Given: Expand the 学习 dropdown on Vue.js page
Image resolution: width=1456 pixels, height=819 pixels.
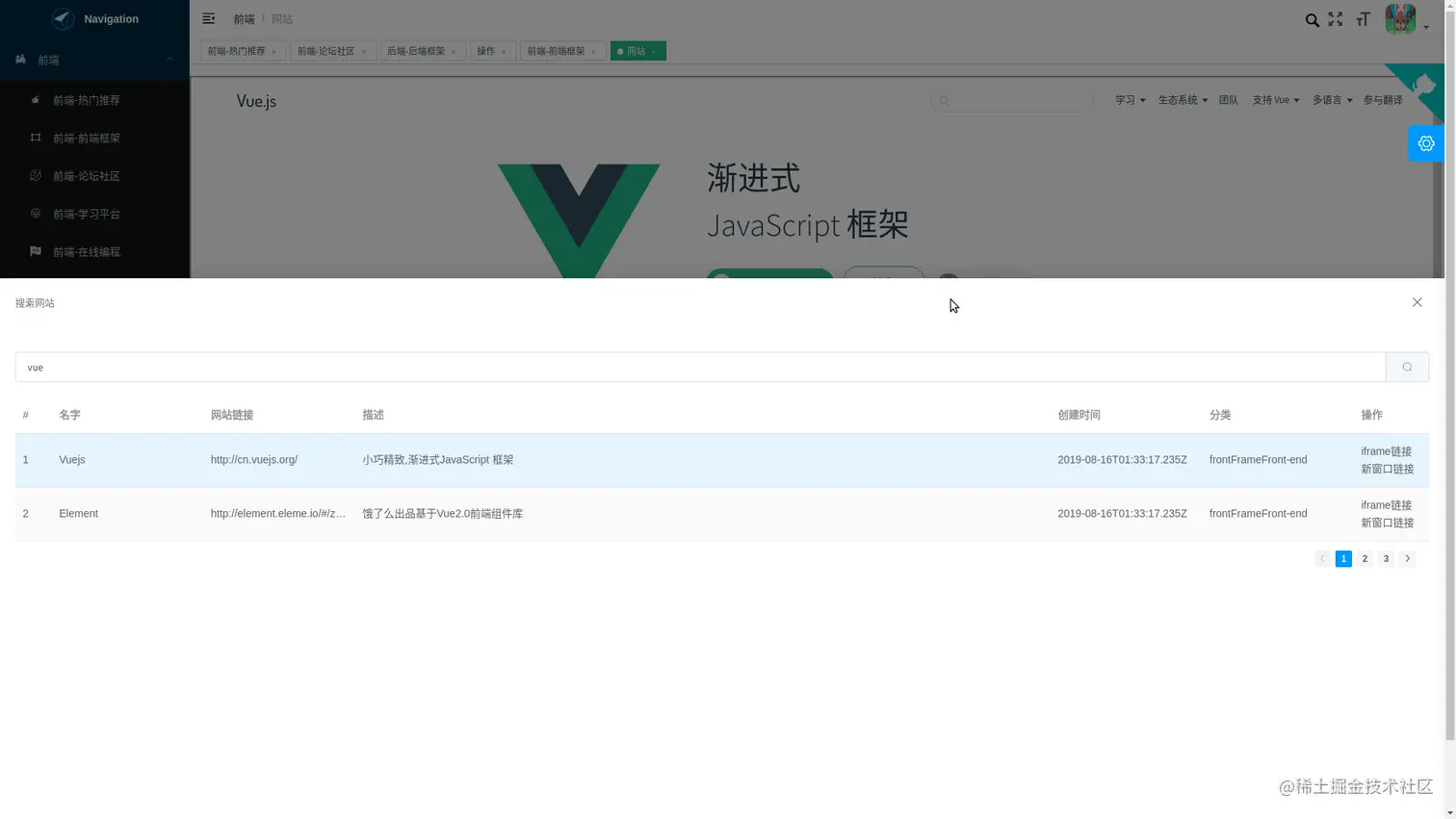Looking at the screenshot, I should coord(1130,100).
